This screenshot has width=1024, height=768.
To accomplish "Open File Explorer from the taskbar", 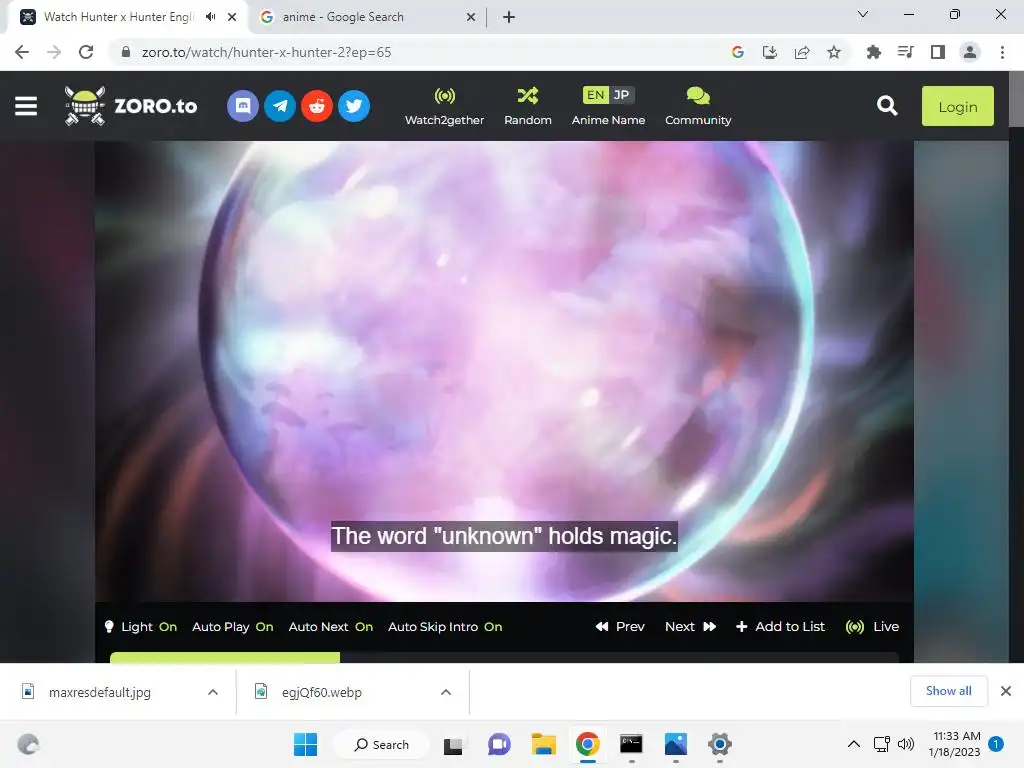I will (543, 744).
